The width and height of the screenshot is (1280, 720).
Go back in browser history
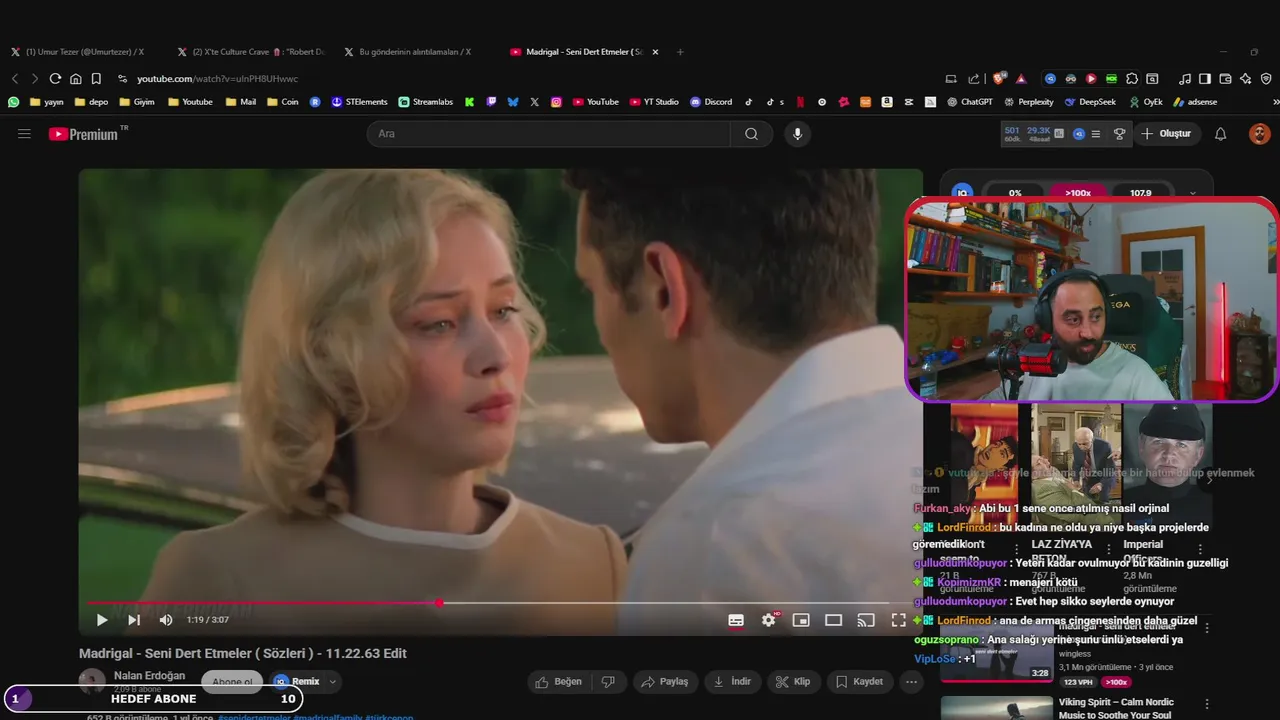point(15,78)
